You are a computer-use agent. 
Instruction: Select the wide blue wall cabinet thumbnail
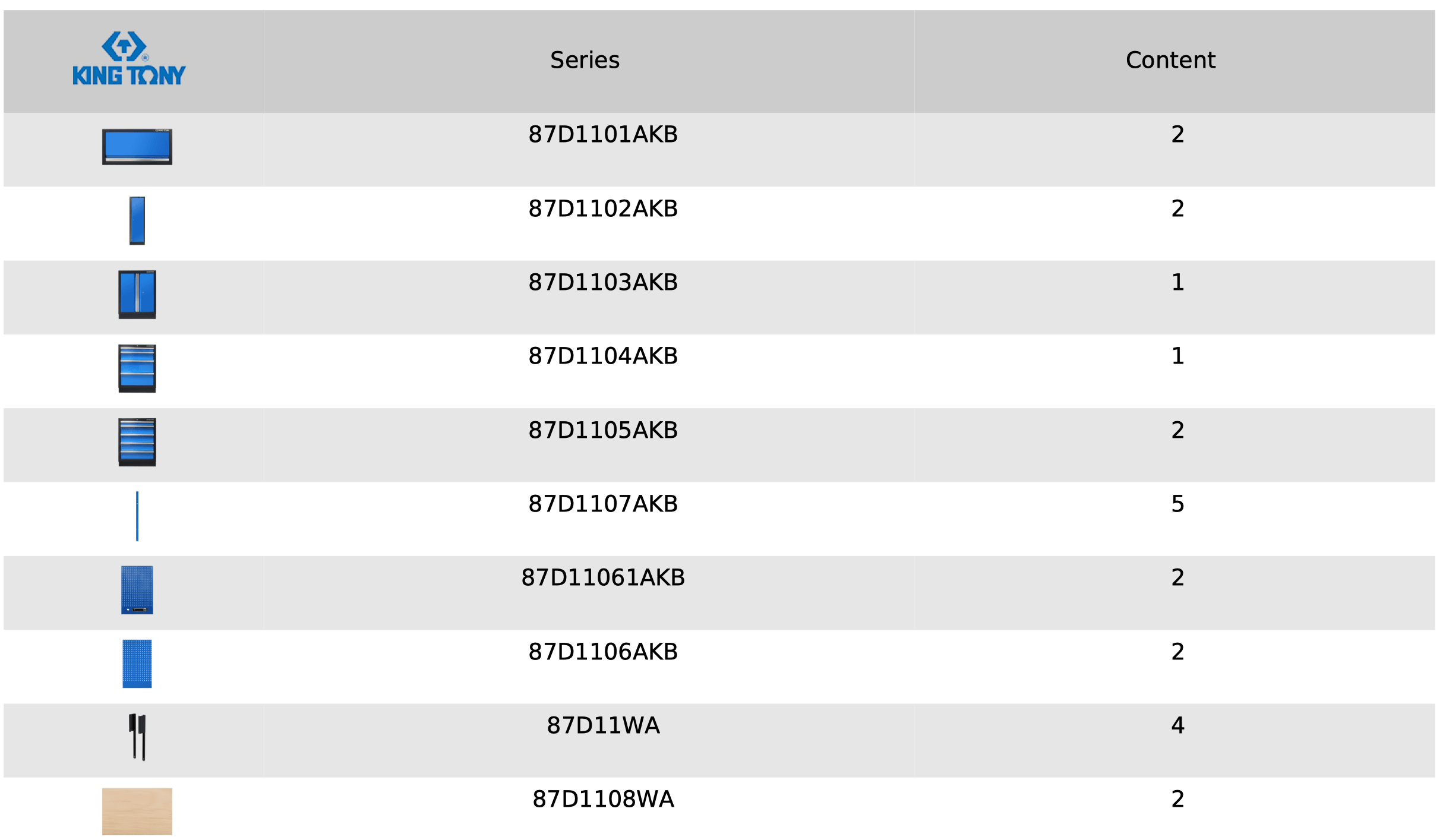click(137, 147)
